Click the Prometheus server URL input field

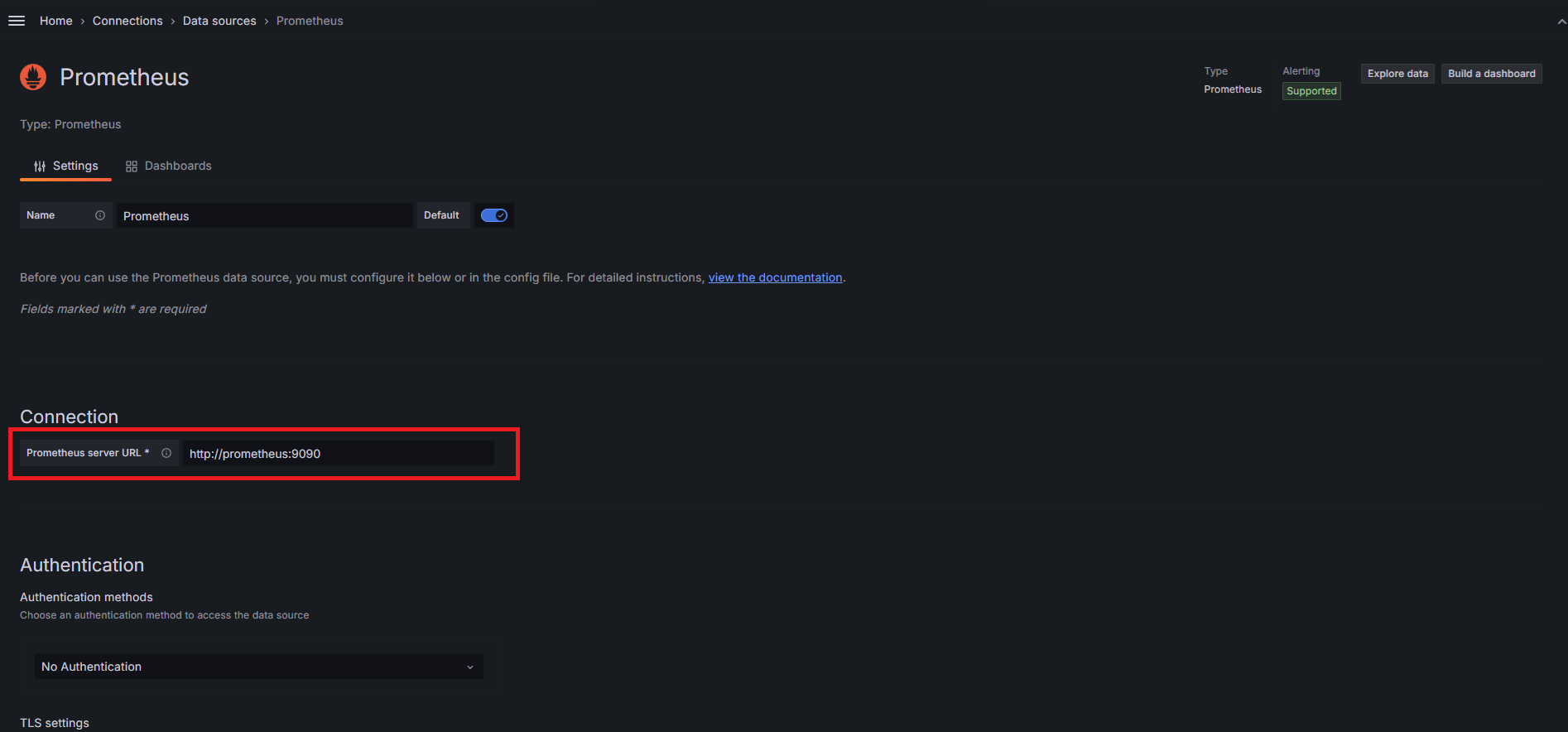[x=339, y=453]
